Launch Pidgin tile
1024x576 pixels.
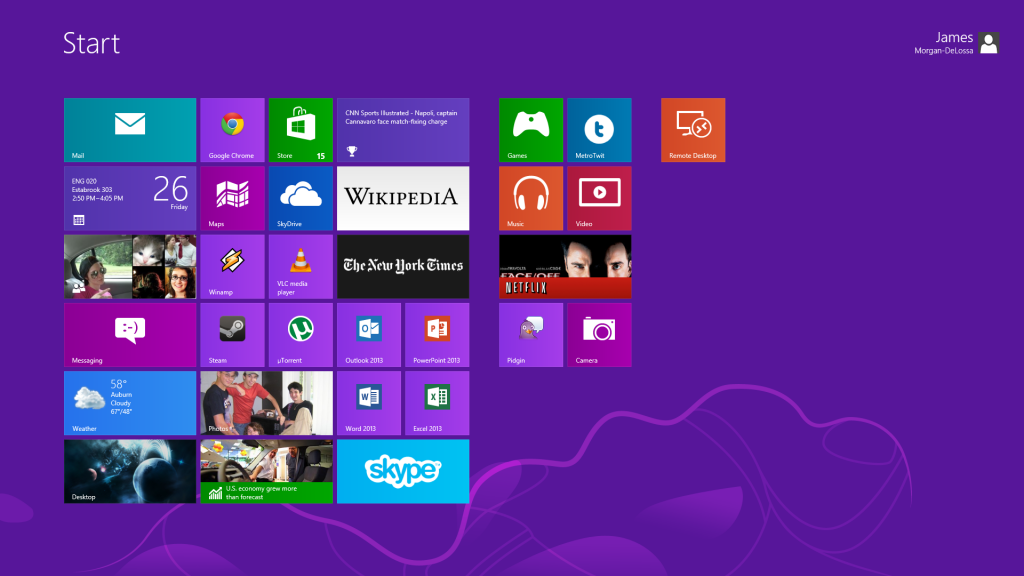click(531, 335)
